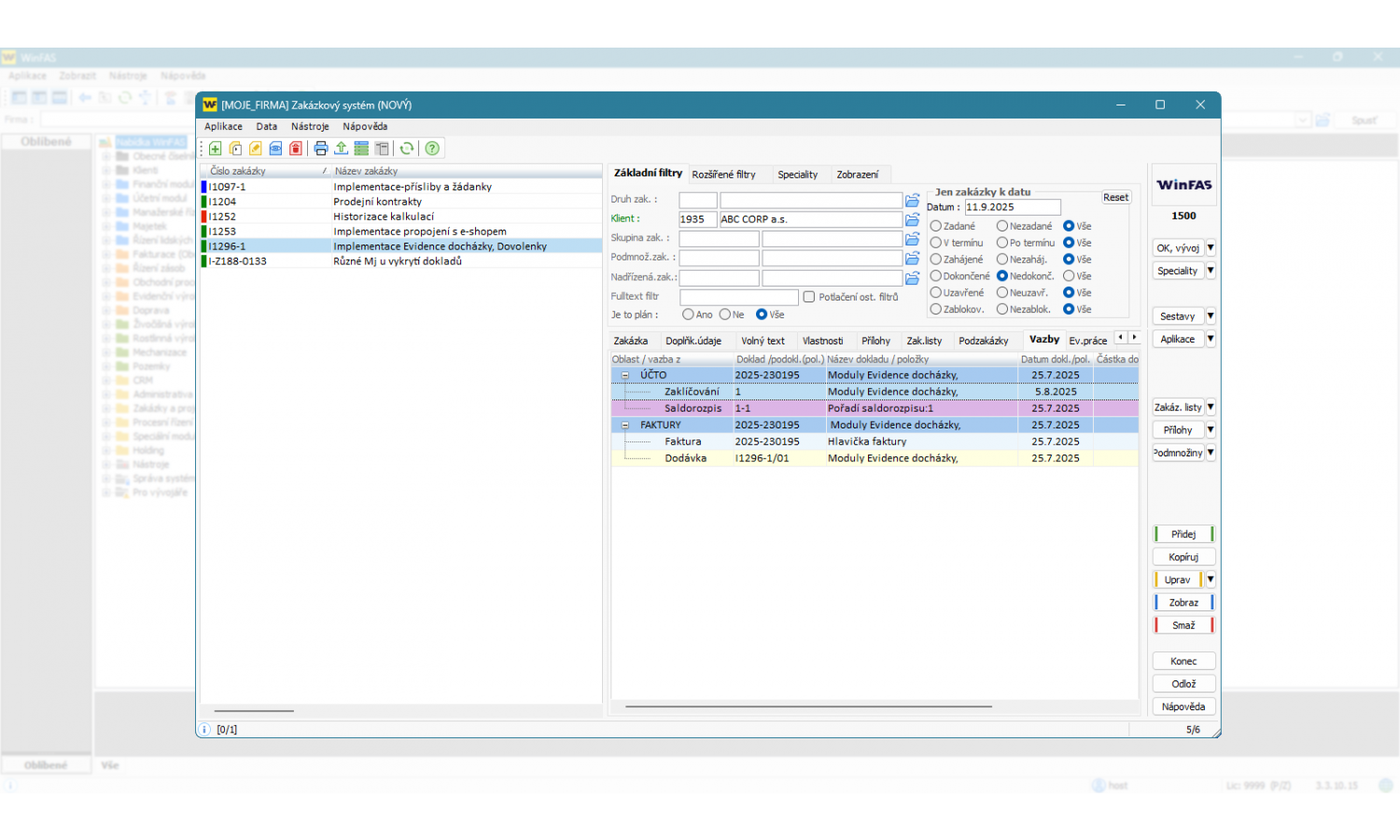Enable the 'Potlačení ost. filtrů' checkbox

click(x=809, y=297)
